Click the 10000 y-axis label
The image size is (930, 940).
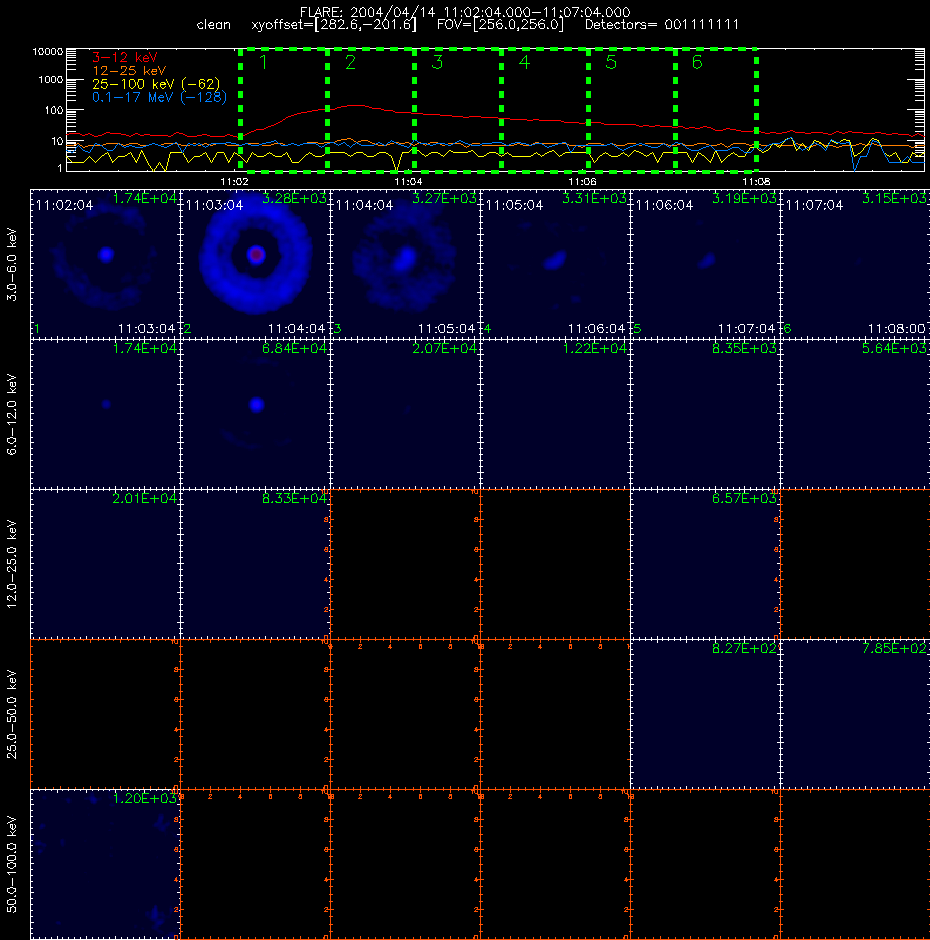coord(47,52)
